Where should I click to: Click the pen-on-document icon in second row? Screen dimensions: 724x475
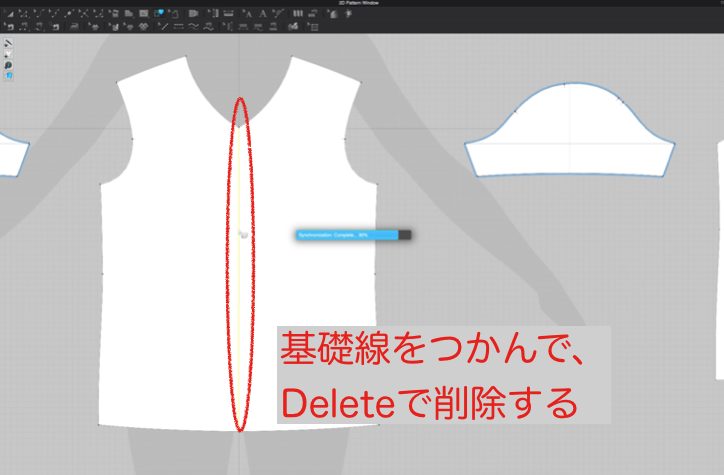click(x=293, y=27)
